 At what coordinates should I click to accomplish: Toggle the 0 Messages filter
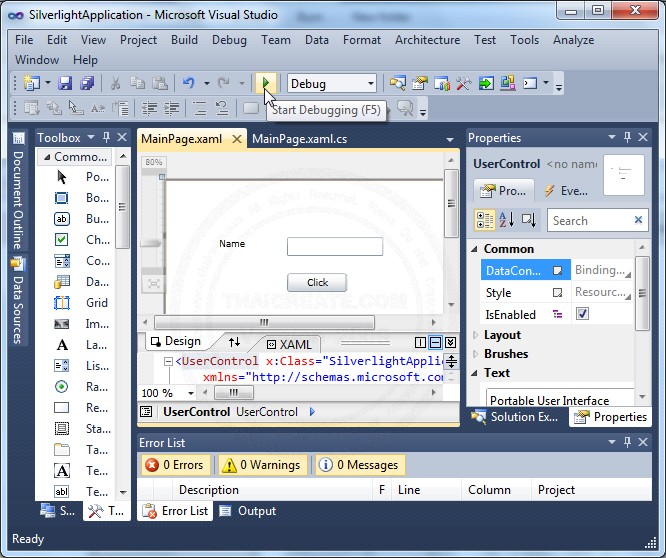pyautogui.click(x=360, y=465)
